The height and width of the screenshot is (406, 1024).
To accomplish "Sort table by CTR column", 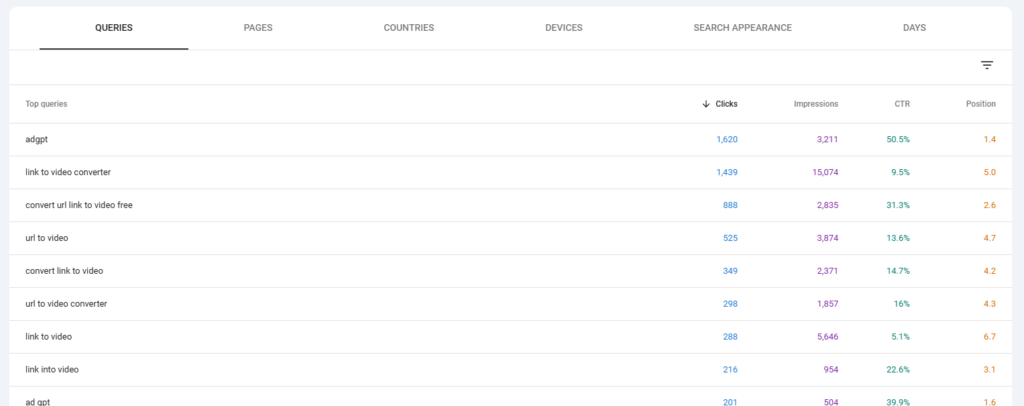I will [902, 104].
